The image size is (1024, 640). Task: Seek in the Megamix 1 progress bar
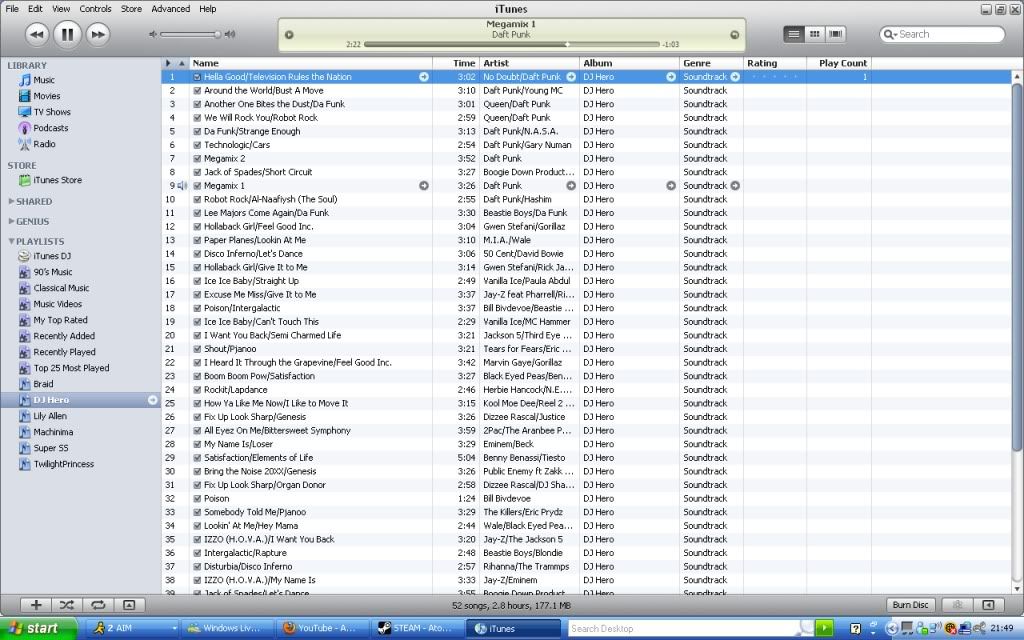click(511, 44)
